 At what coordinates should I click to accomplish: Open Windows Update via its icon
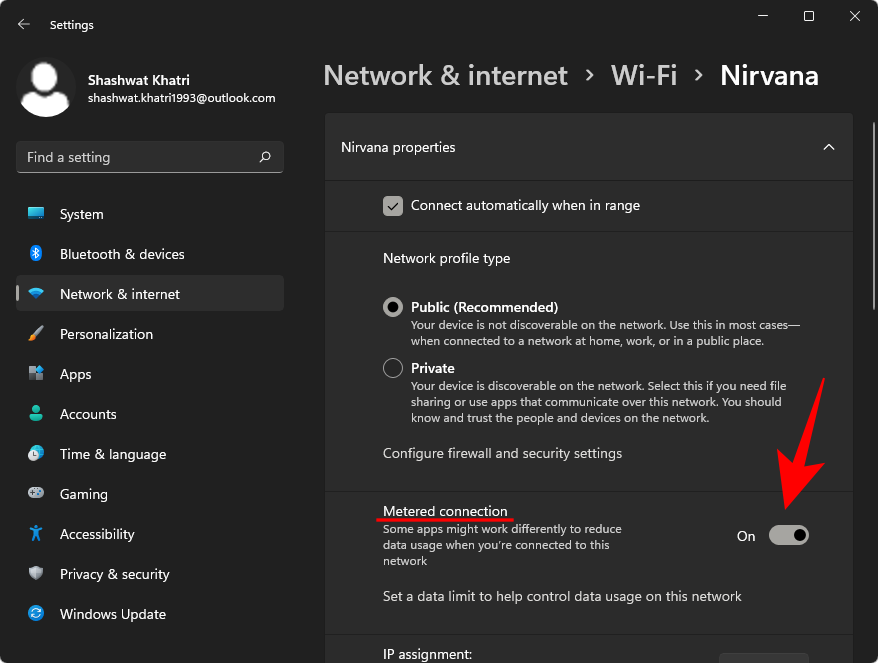click(36, 614)
